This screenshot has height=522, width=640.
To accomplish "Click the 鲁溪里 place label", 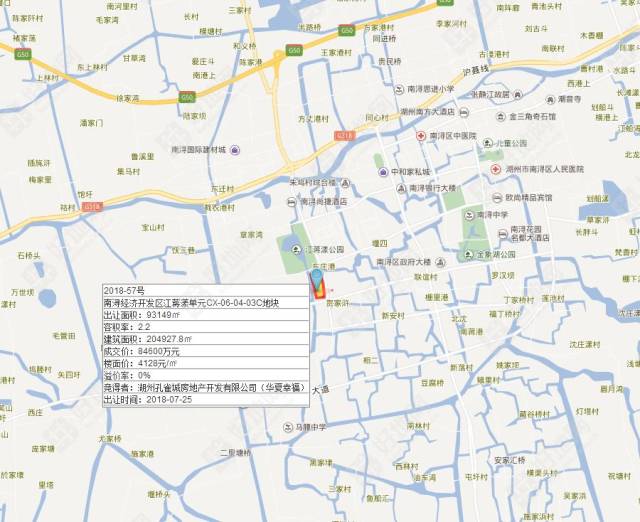I will (142, 157).
